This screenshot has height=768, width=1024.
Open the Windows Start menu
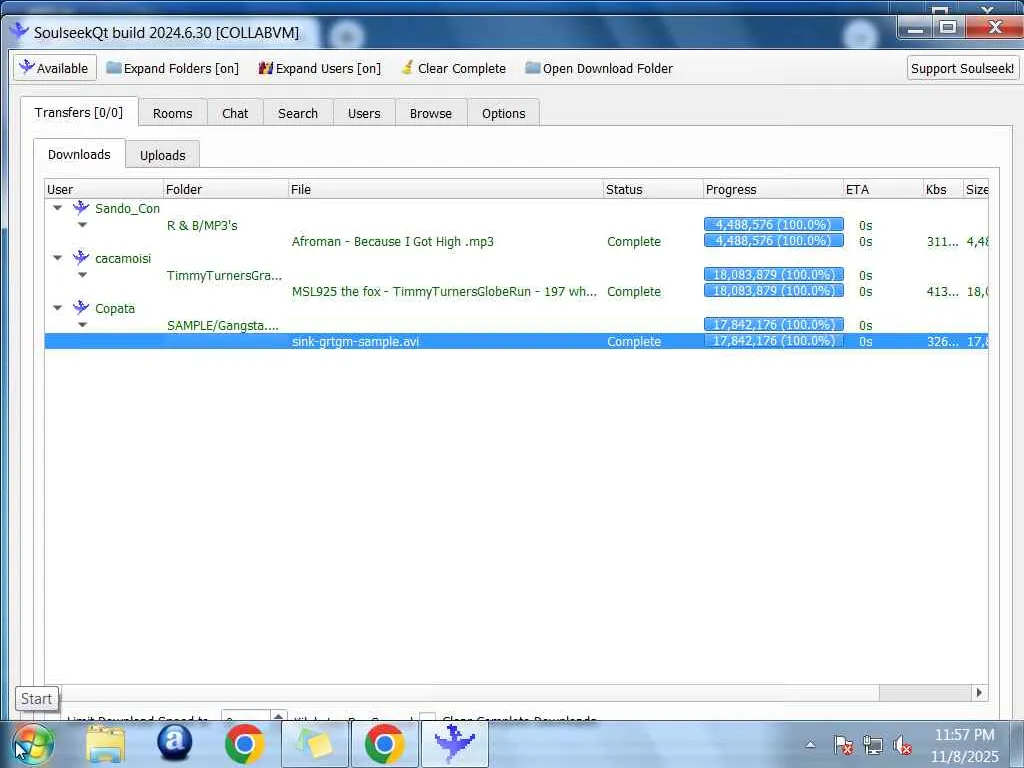33,745
